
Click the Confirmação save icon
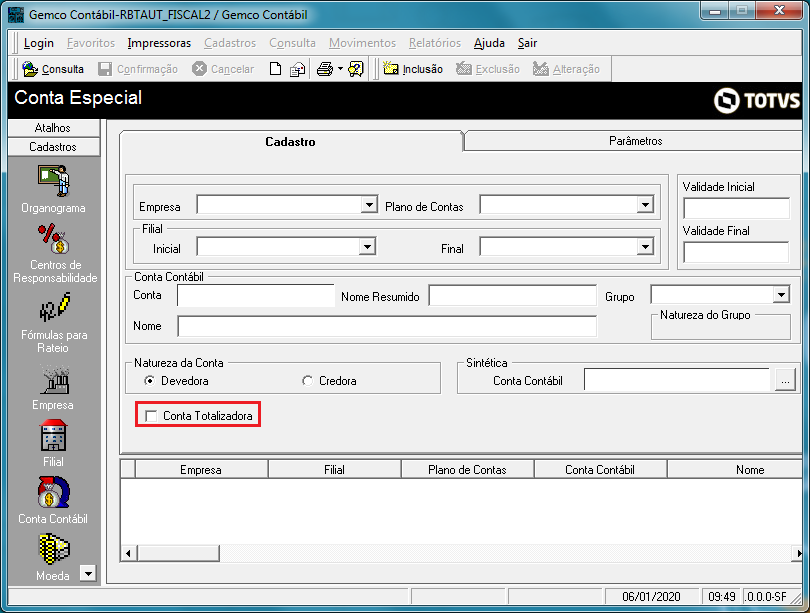click(x=105, y=69)
